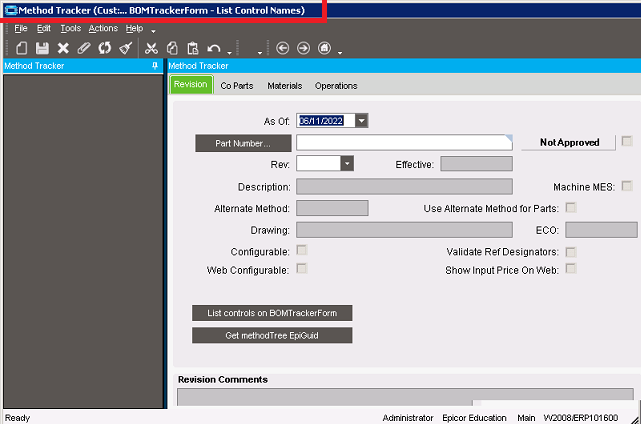
Task: Click the Part Number... search button
Action: [243, 143]
